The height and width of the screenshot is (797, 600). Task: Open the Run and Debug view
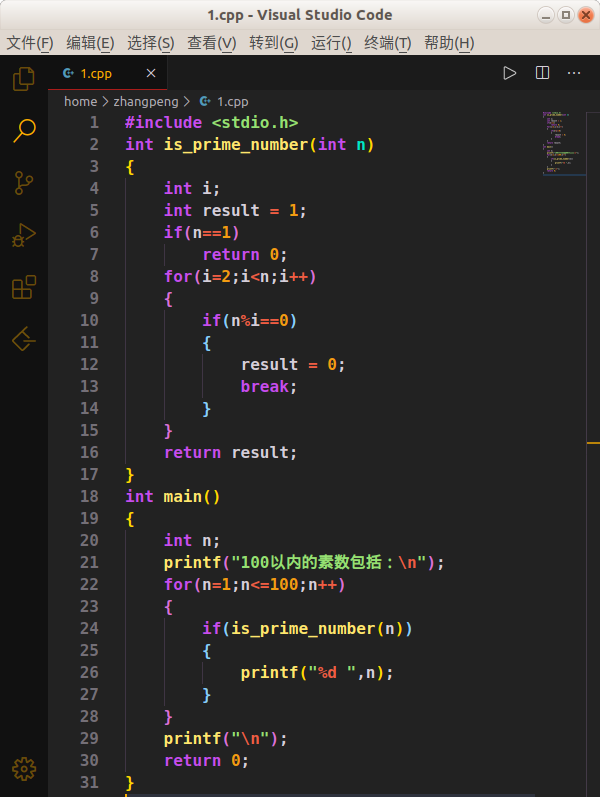[24, 236]
